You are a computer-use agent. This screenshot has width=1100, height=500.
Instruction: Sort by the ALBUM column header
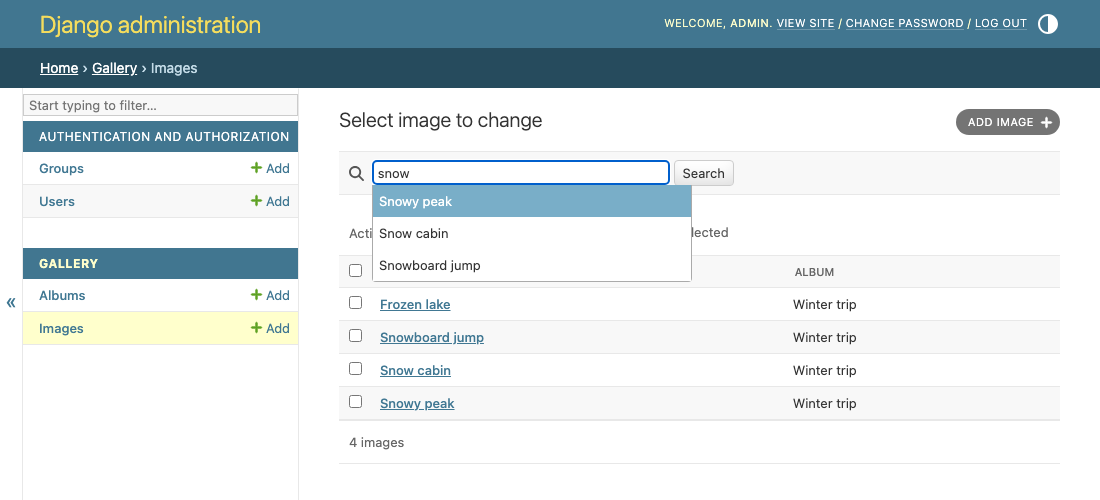coord(814,272)
